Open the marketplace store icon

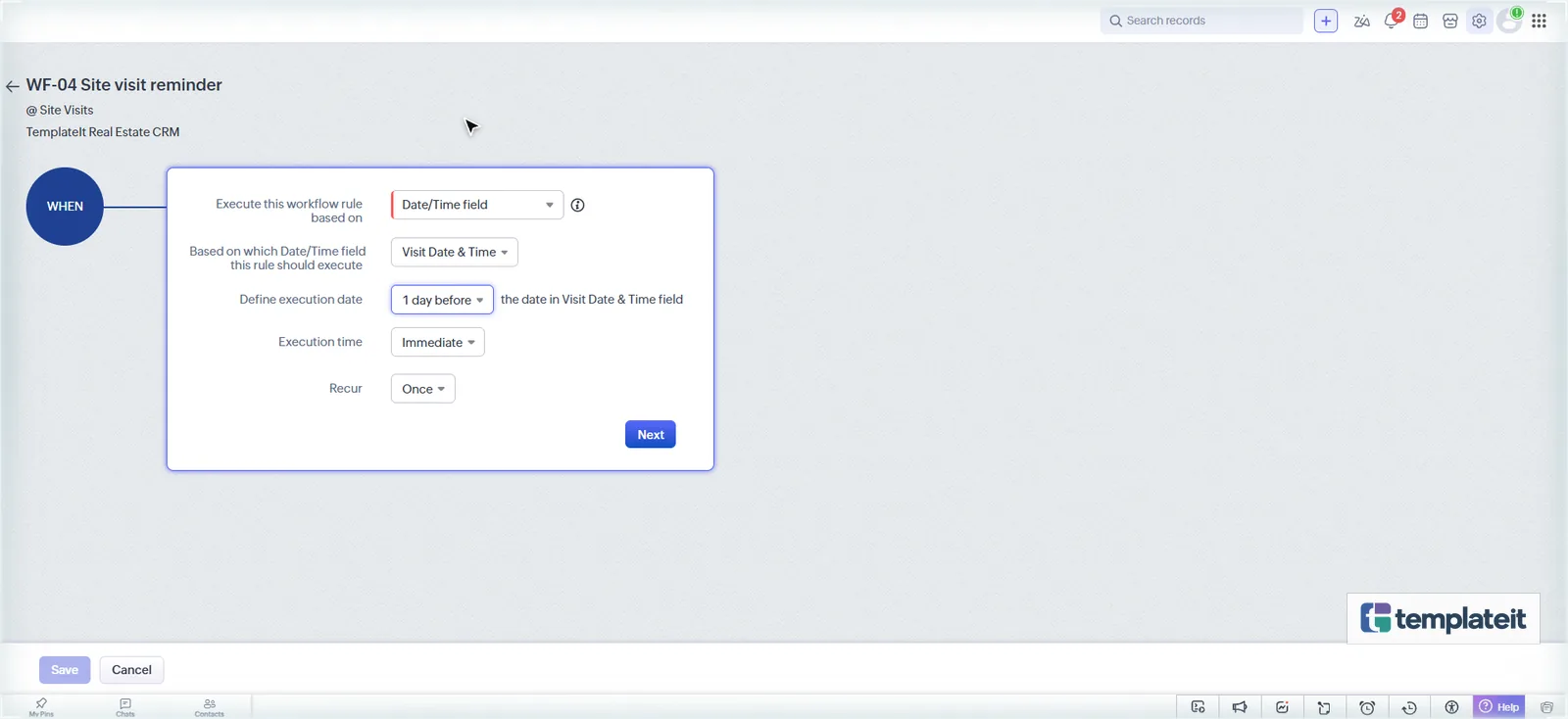(x=1450, y=21)
